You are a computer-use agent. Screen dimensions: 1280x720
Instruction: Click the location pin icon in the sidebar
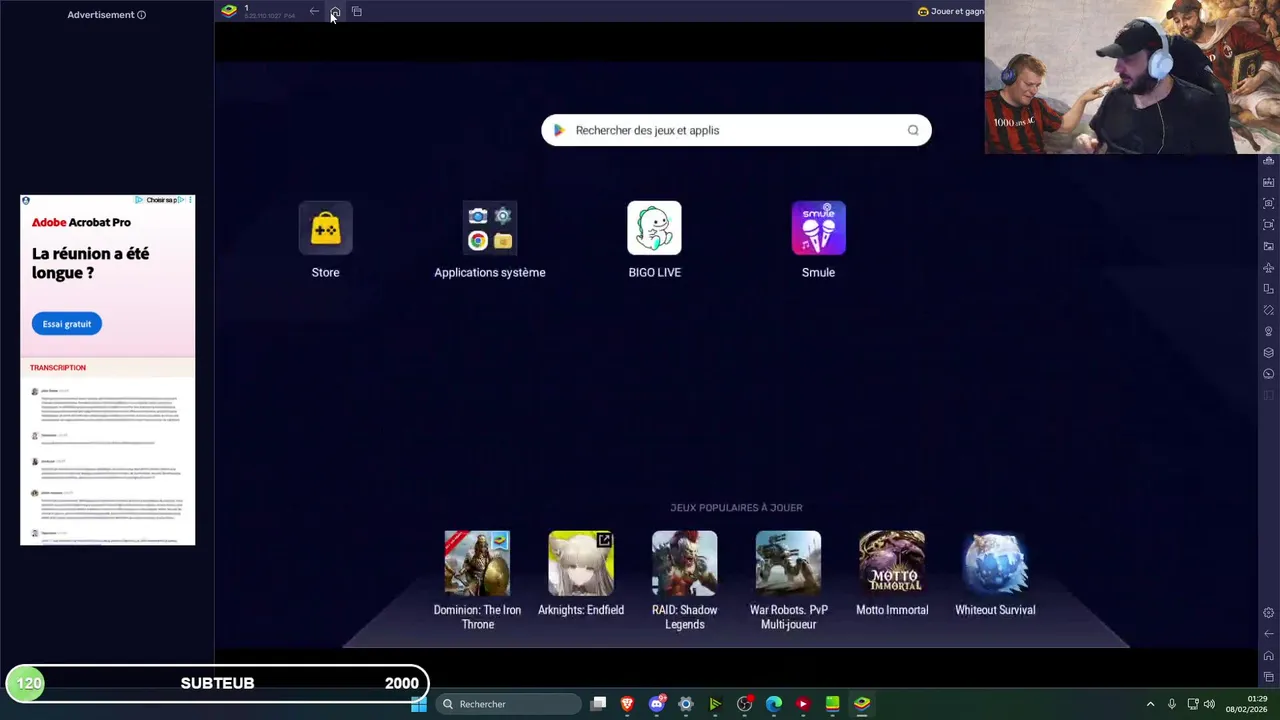1269,331
